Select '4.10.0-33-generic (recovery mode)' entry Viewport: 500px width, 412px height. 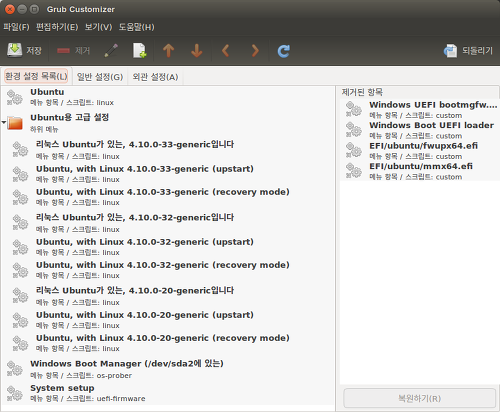163,192
